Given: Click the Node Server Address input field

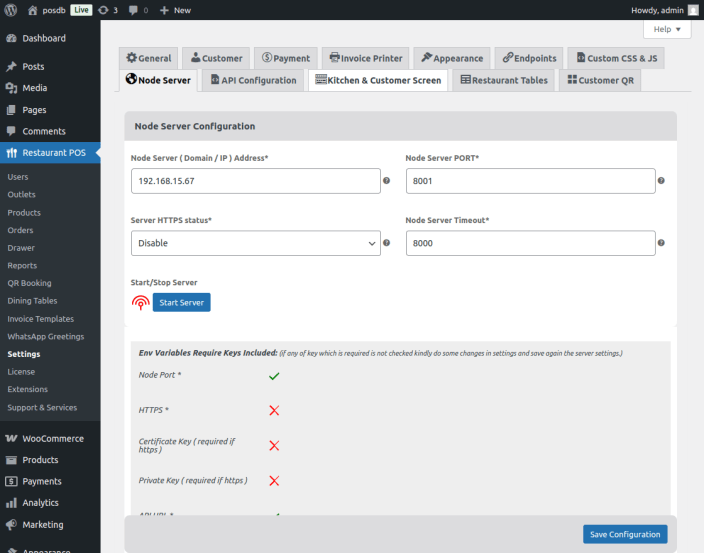Looking at the screenshot, I should (255, 181).
